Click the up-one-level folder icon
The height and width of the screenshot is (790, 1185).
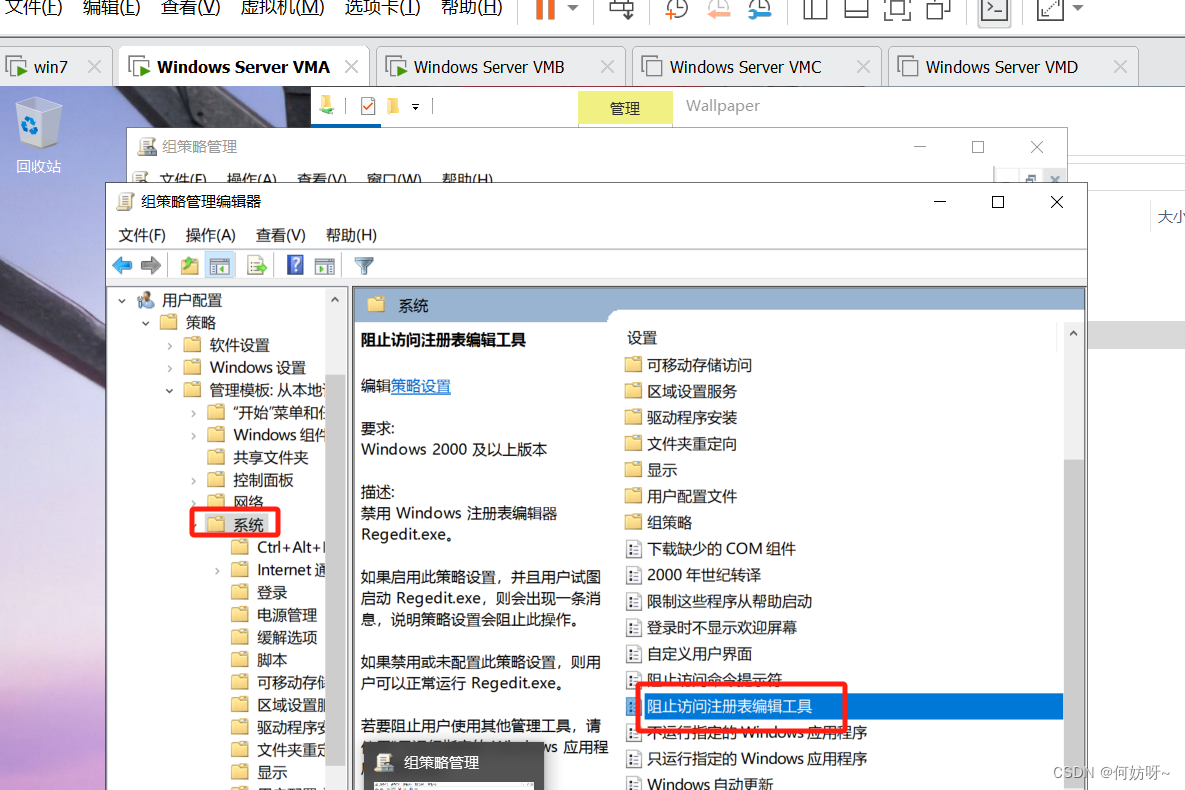tap(189, 265)
